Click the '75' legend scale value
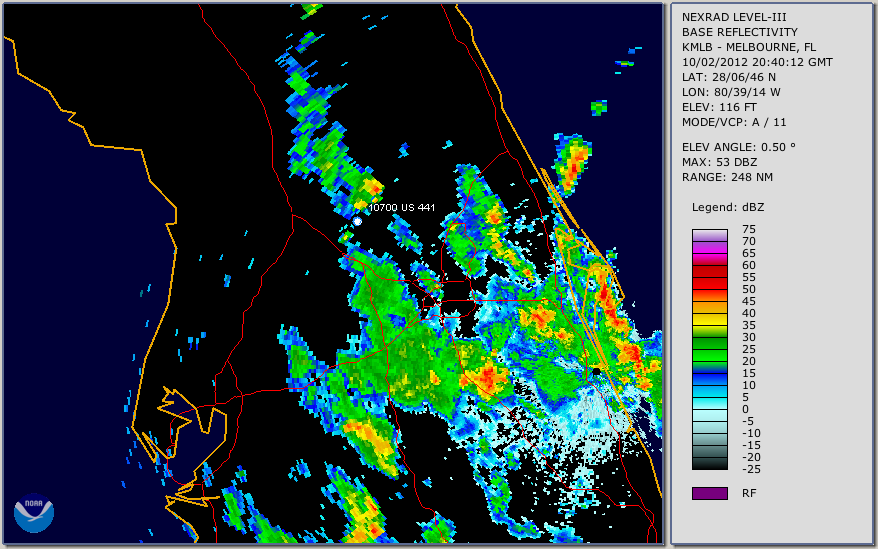 coord(749,229)
